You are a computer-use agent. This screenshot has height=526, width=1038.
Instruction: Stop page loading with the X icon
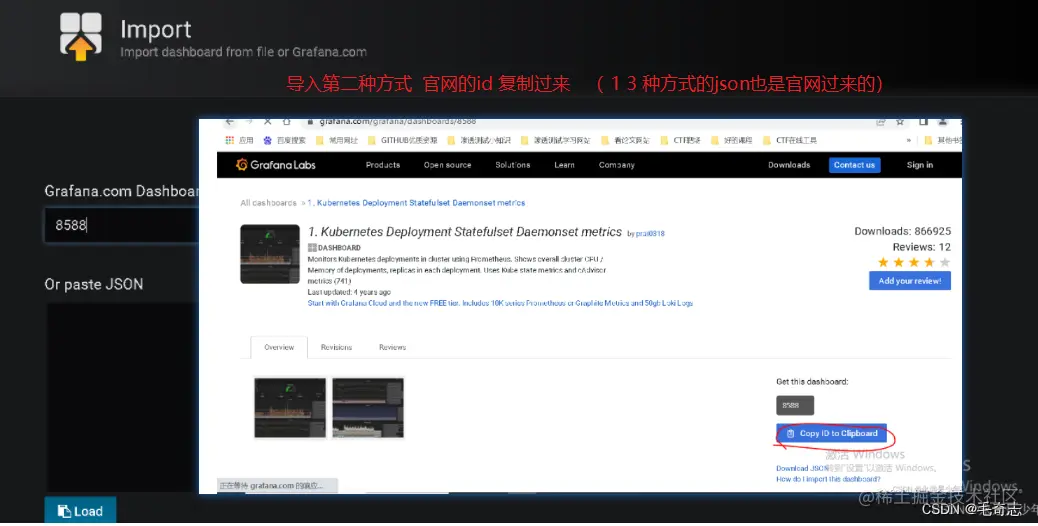(x=267, y=122)
